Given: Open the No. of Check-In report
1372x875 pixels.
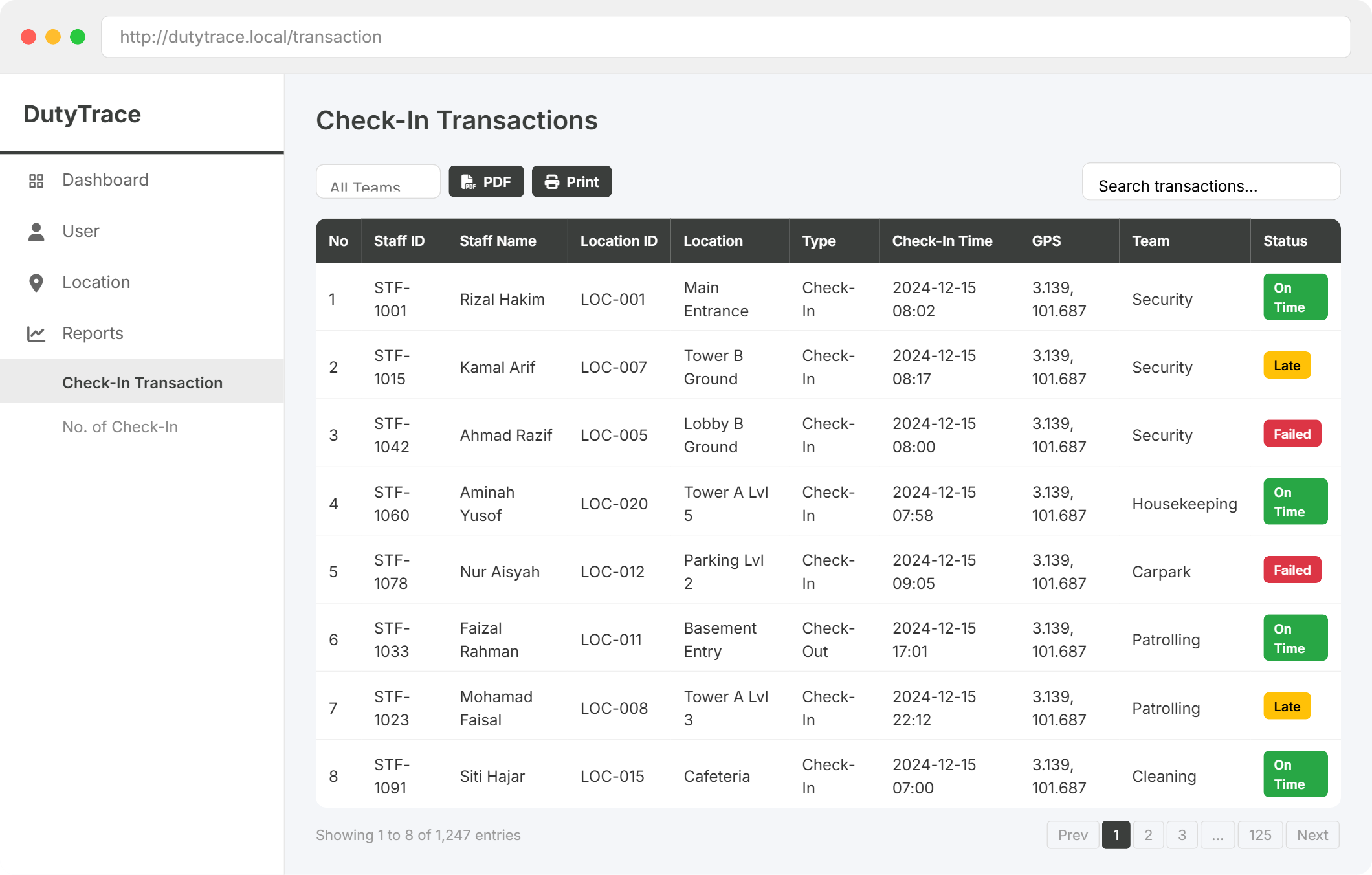Looking at the screenshot, I should [120, 427].
